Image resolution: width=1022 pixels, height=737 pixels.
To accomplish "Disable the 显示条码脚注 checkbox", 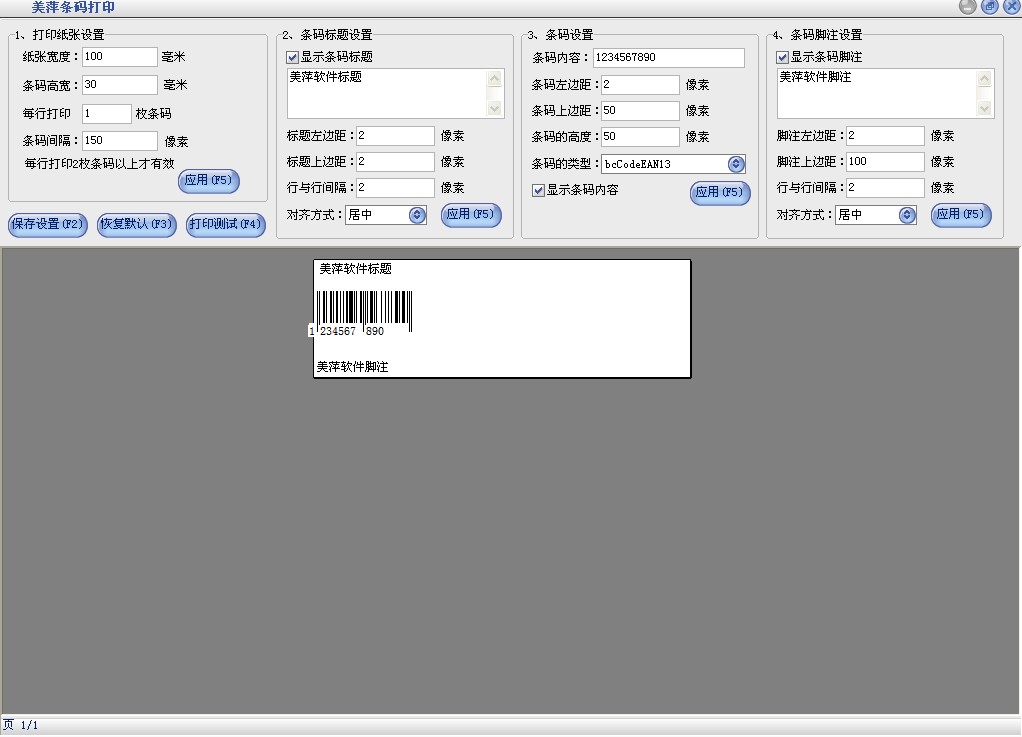I will [783, 57].
